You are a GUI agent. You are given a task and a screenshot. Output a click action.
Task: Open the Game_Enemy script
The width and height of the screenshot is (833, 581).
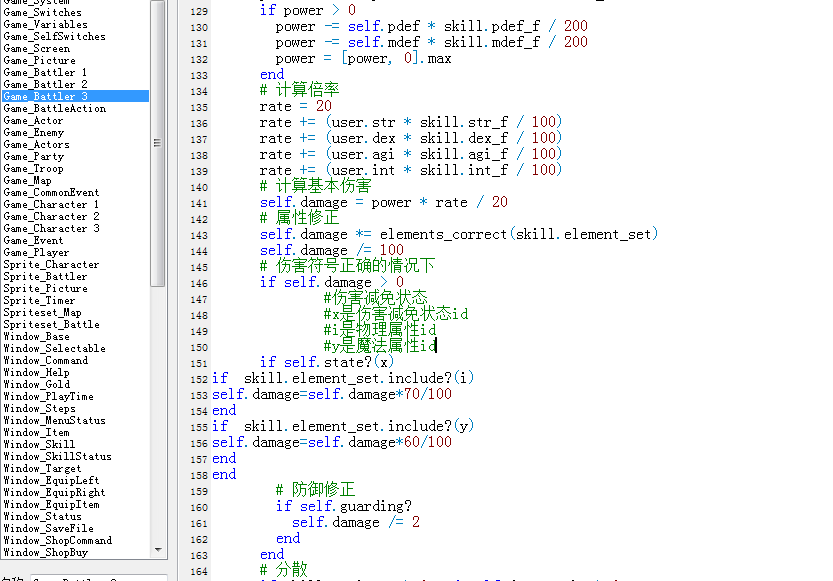33,133
